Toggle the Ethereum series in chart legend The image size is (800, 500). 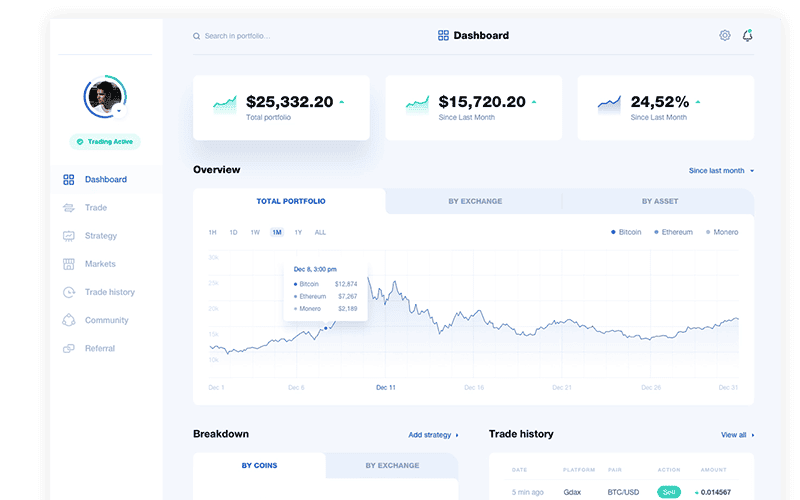point(673,232)
